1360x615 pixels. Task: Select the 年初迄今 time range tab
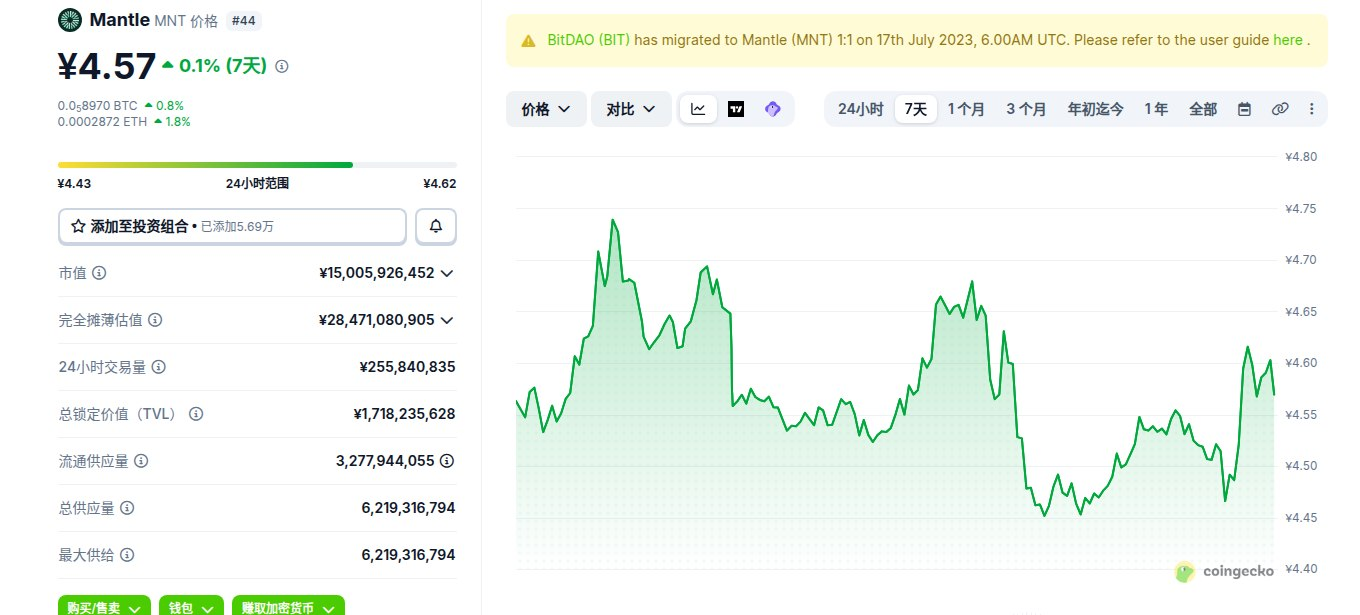1095,109
